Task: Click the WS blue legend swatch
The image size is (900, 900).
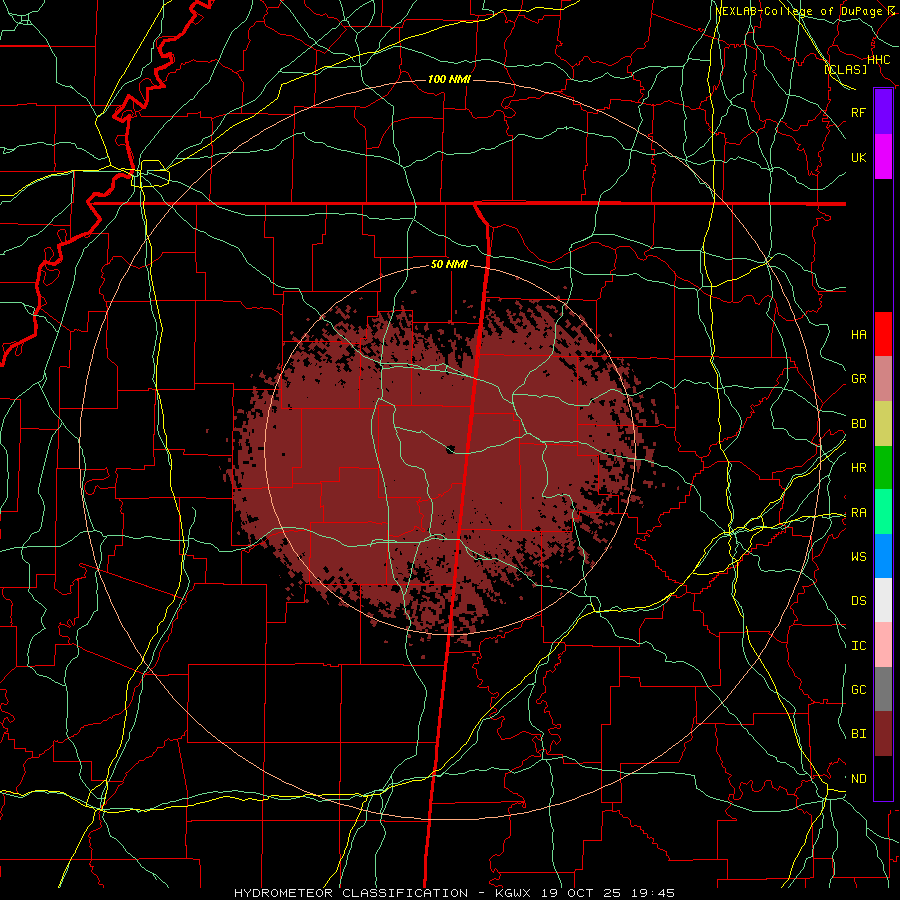Action: click(x=883, y=556)
